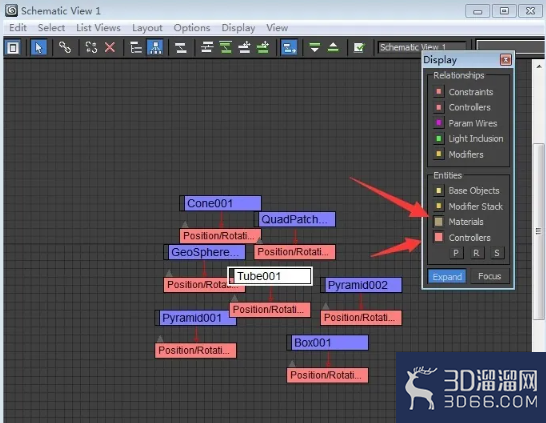Switch to References Mode layout icon
The height and width of the screenshot is (423, 546).
click(155, 48)
